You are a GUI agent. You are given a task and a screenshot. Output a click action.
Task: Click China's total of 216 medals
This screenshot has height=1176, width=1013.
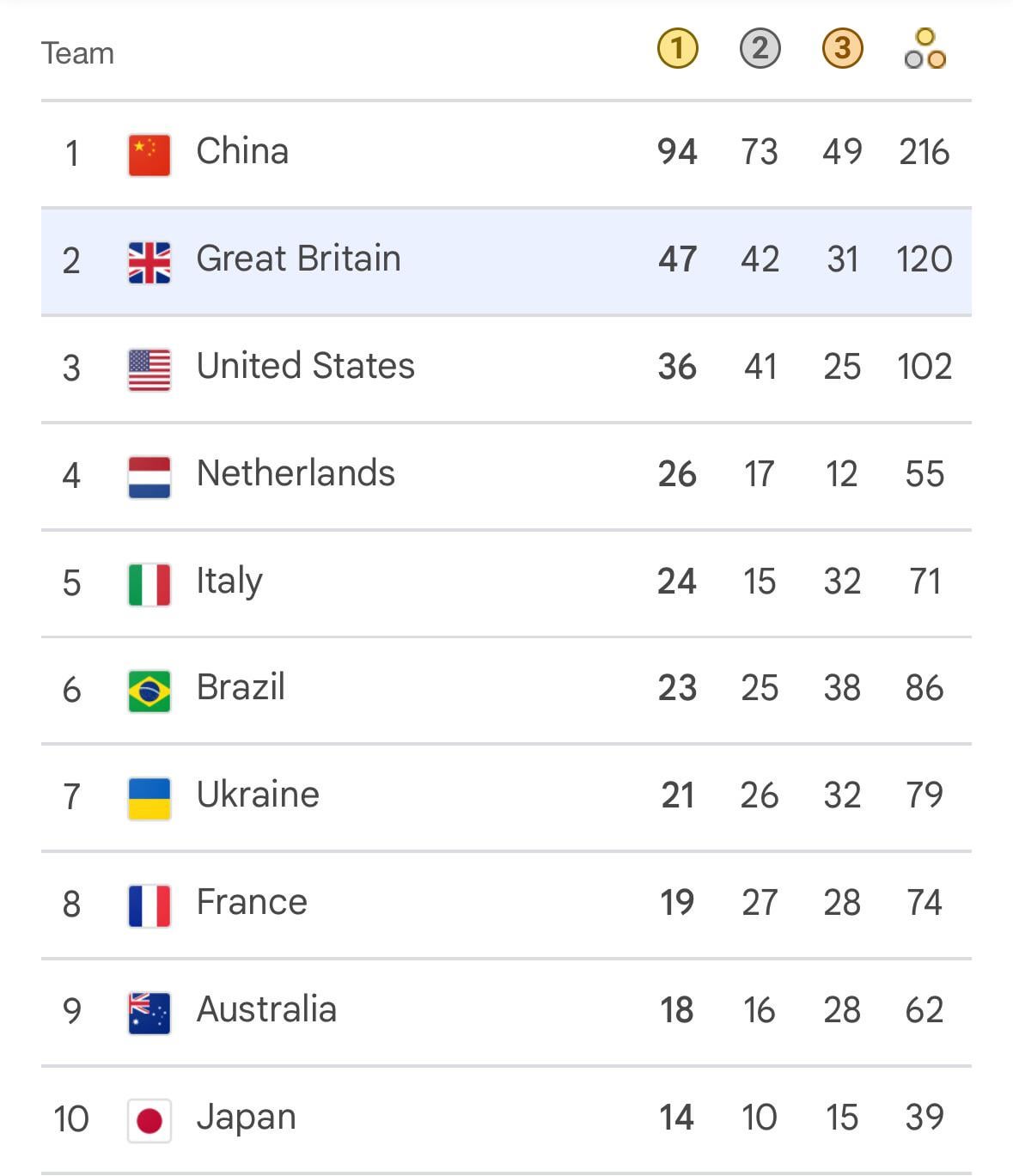925,152
